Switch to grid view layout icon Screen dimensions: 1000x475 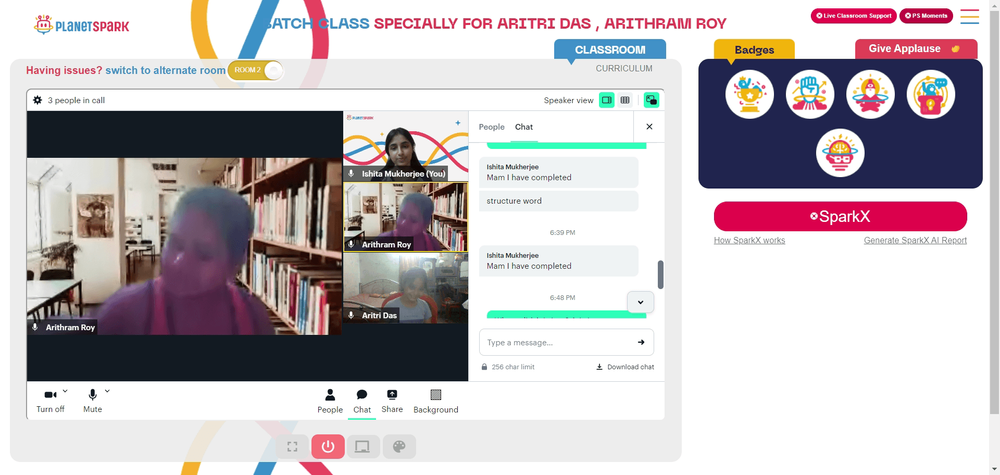point(625,100)
